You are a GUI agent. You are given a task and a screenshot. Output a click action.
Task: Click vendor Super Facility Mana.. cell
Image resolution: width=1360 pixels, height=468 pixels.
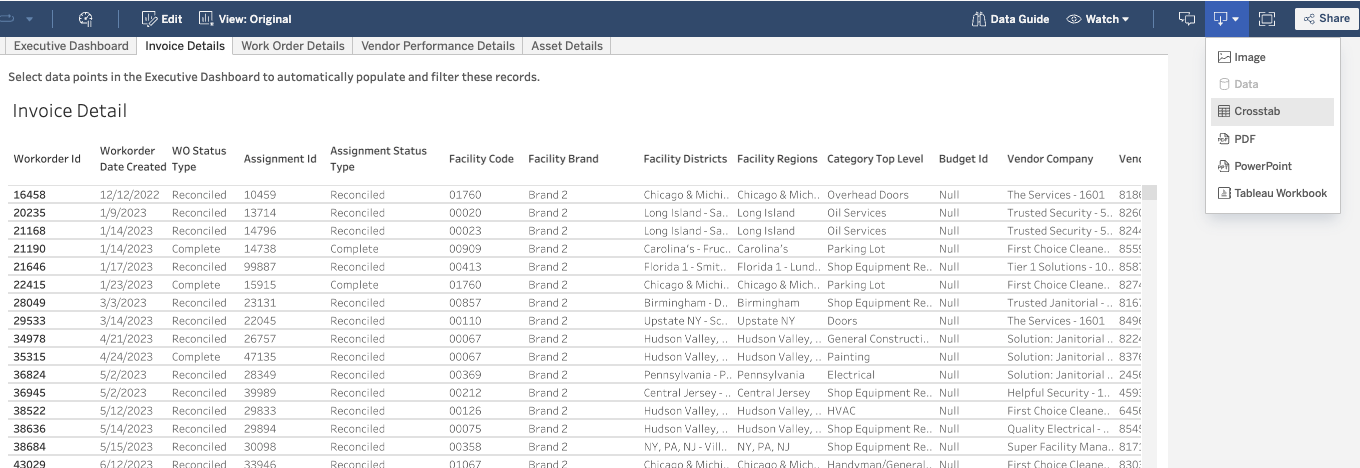(1060, 447)
